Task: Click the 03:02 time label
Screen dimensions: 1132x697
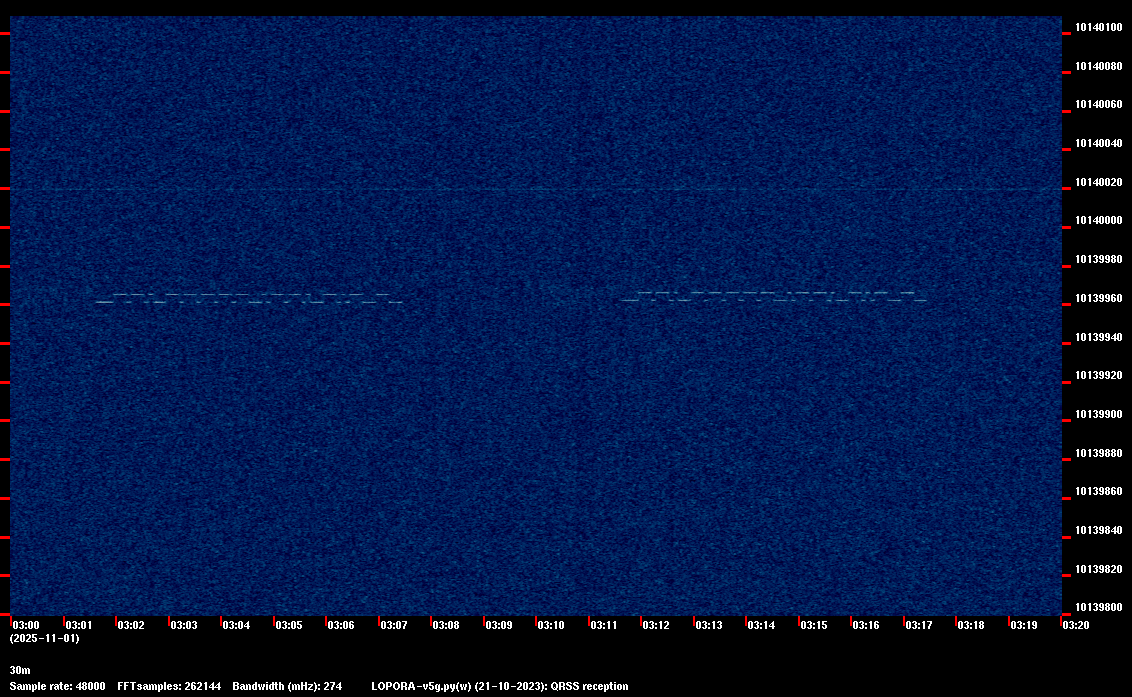Action: pos(131,625)
